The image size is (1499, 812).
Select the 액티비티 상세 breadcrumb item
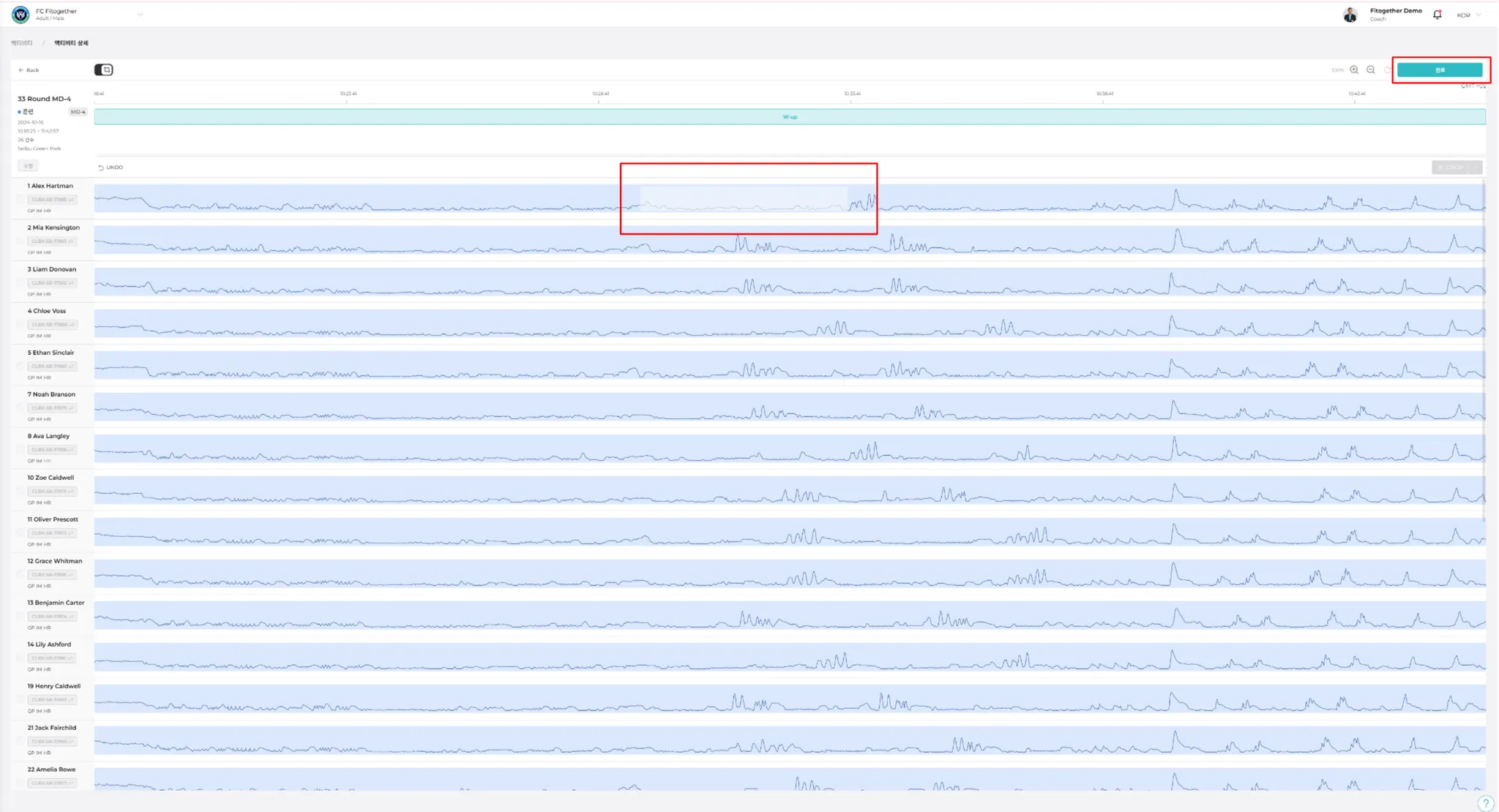71,43
